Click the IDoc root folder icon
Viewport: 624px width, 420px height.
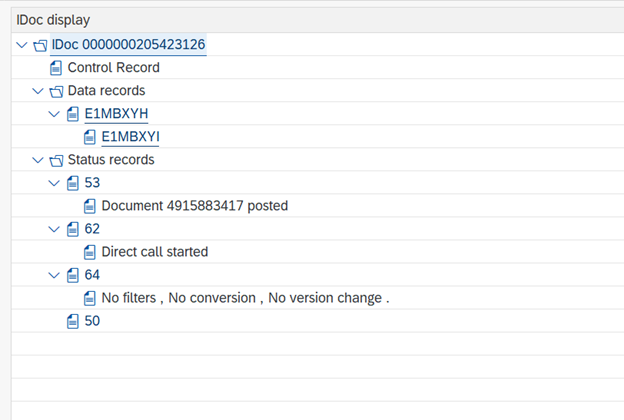(x=40, y=45)
